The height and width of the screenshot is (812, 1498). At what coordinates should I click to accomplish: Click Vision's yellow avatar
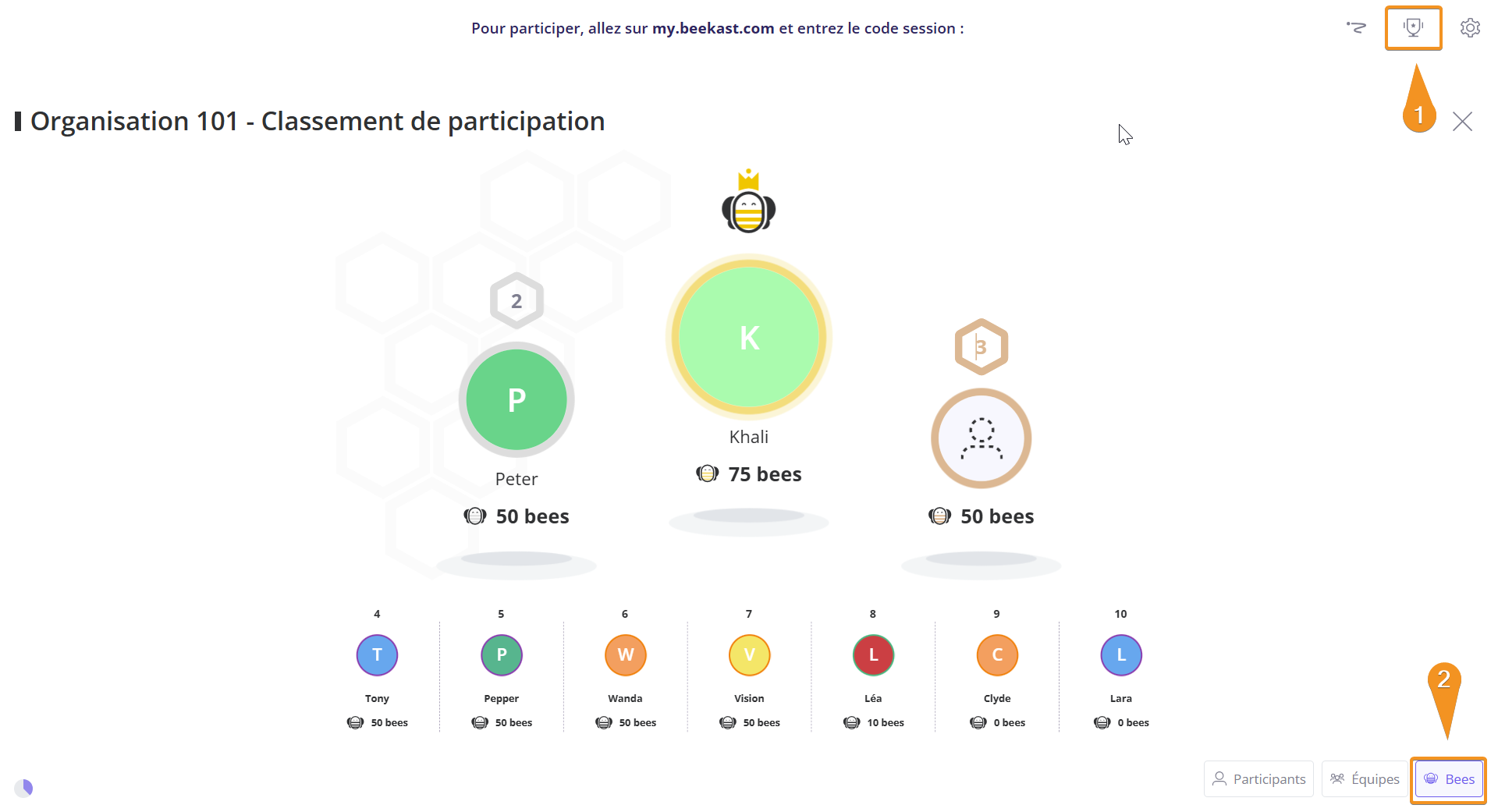[749, 655]
